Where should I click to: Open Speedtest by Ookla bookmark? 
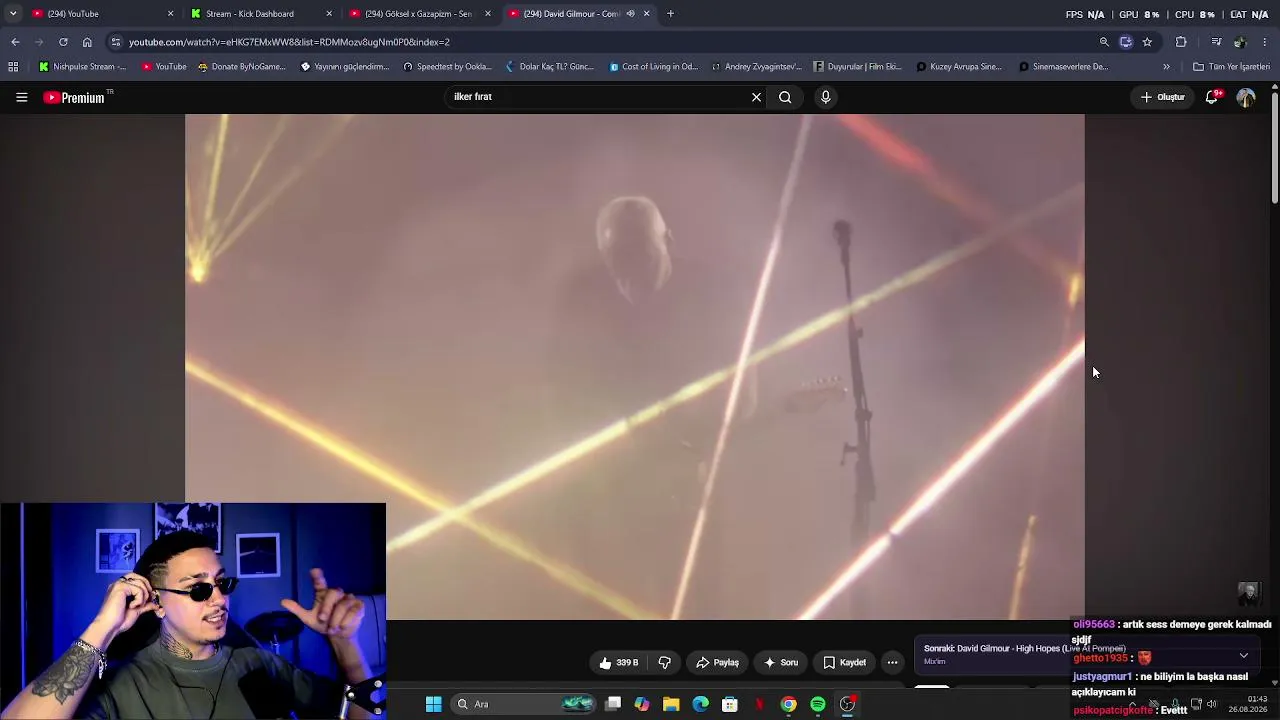pos(447,67)
